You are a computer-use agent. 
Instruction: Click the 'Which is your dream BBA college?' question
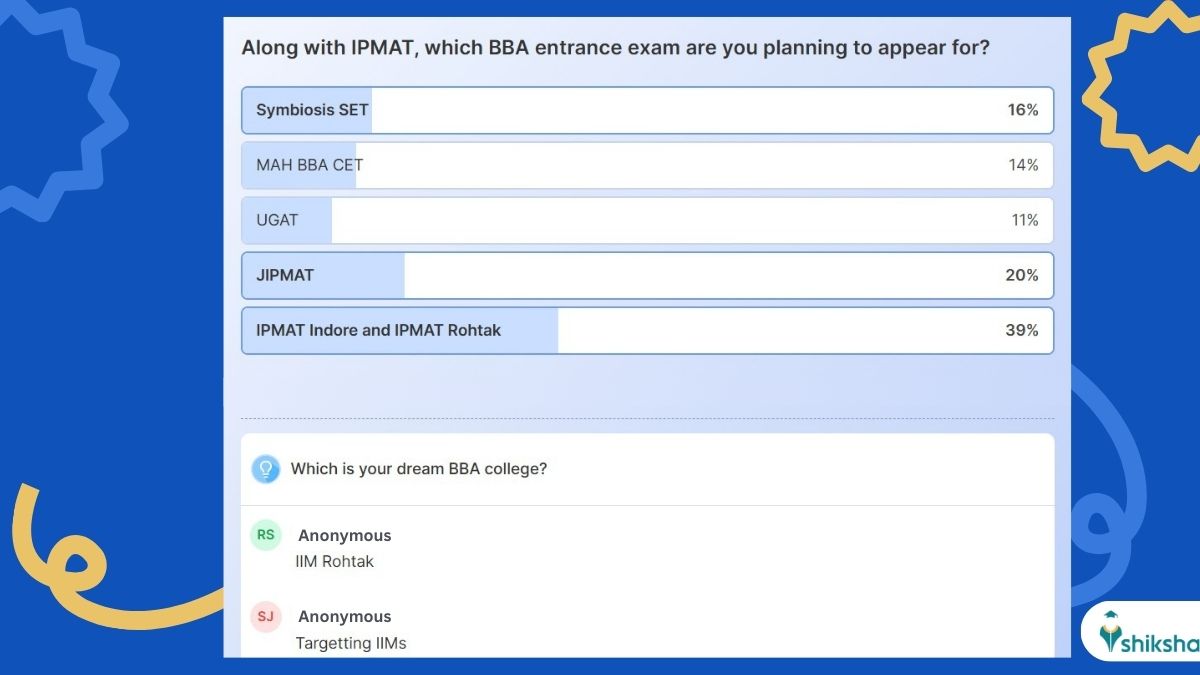(x=419, y=468)
